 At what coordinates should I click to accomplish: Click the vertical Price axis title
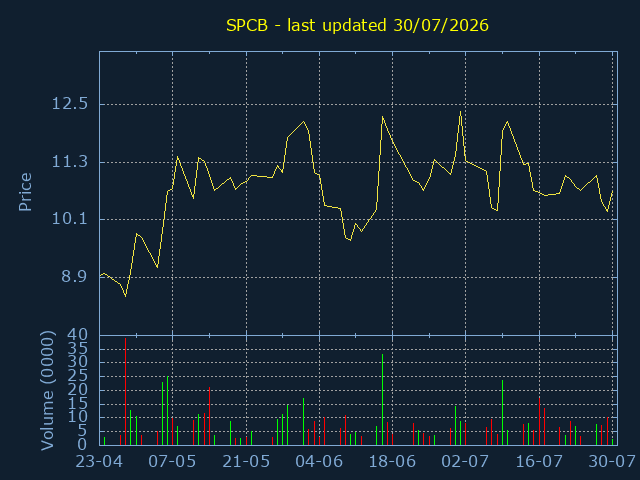click(25, 192)
